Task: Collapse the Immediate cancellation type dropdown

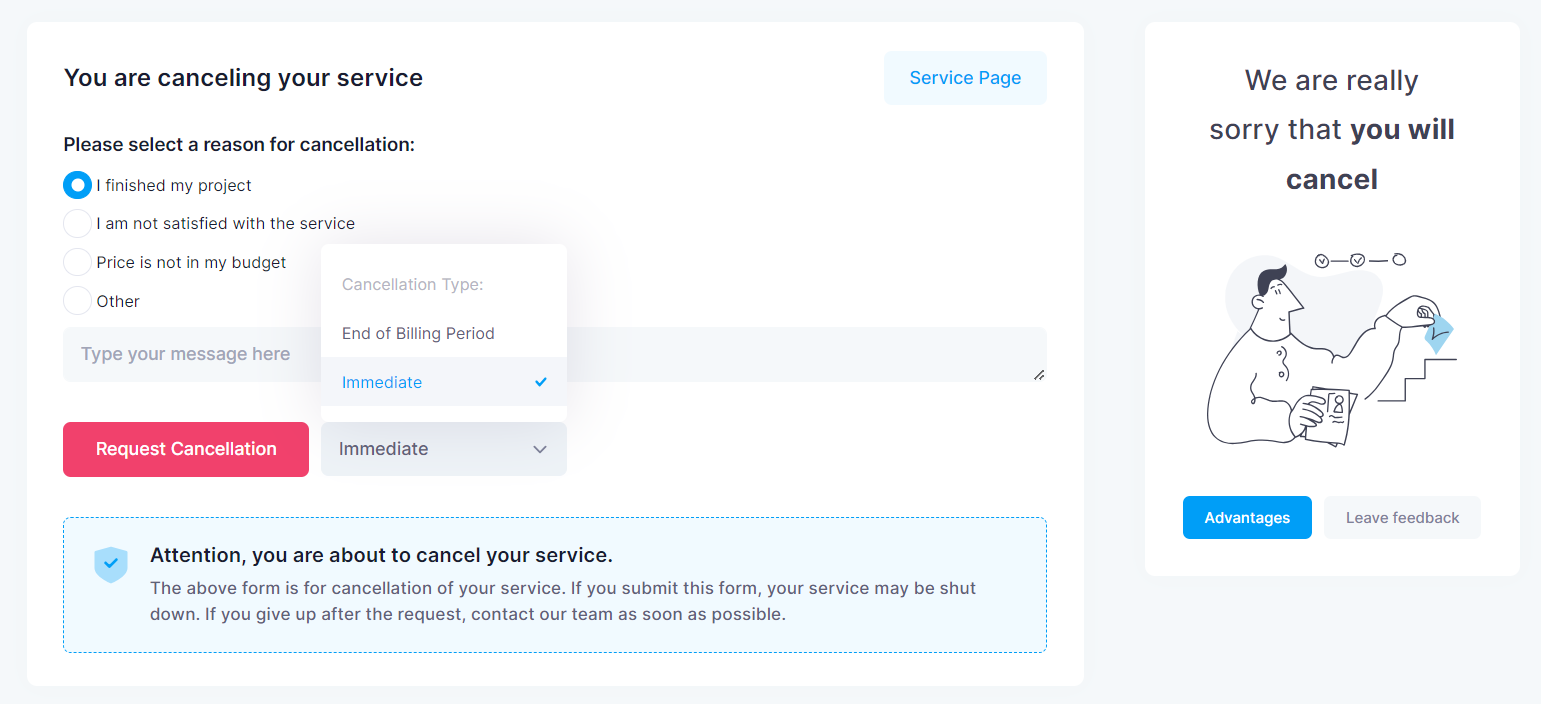Action: [444, 449]
